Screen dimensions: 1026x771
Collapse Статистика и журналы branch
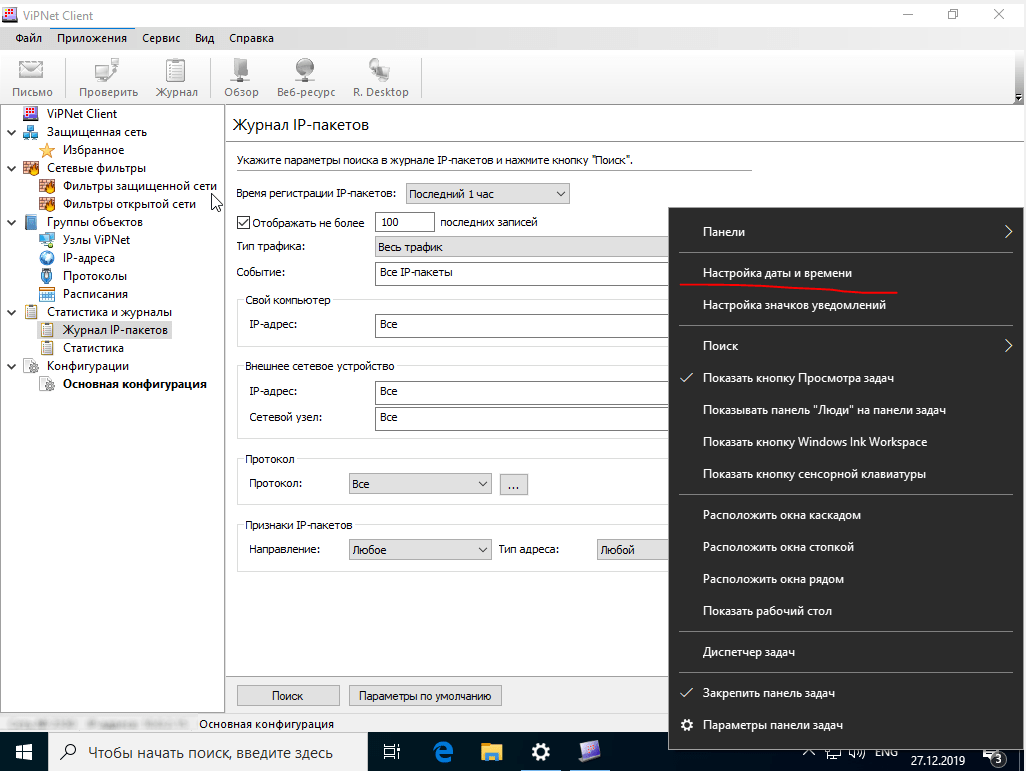[x=11, y=312]
